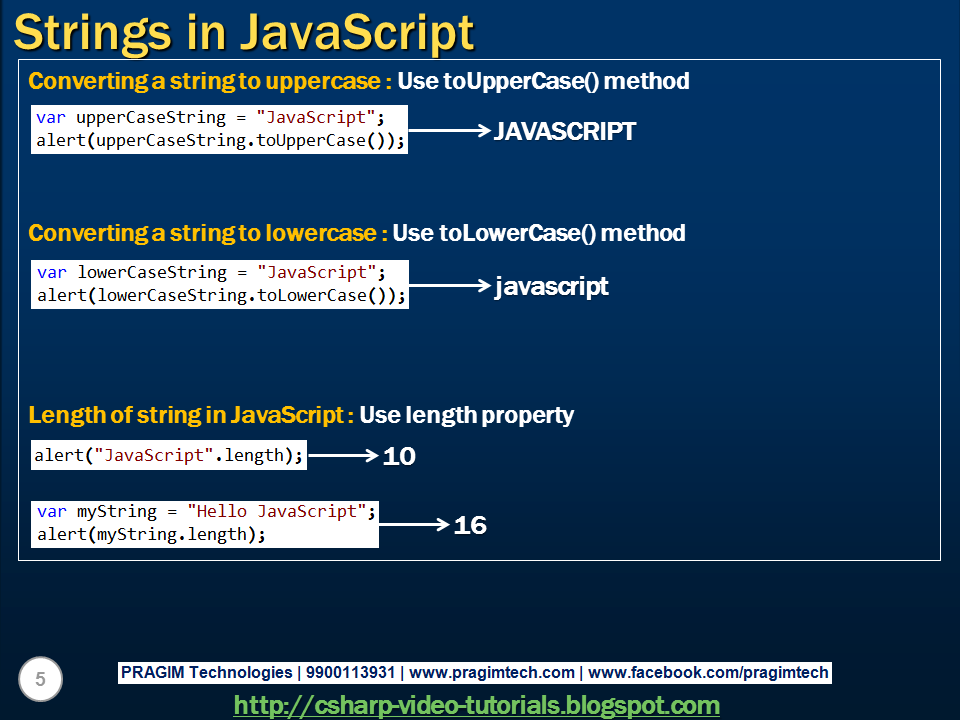This screenshot has height=720, width=960.
Task: Click the output value '10'
Action: click(x=399, y=456)
